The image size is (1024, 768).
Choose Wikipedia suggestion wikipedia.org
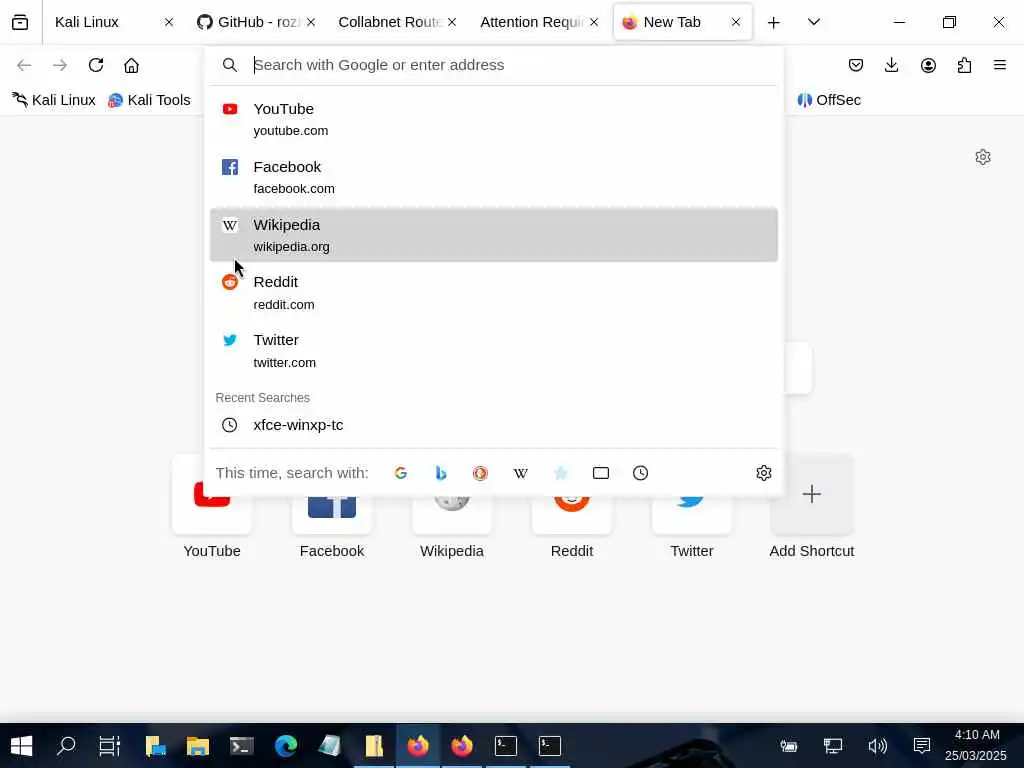[x=494, y=235]
